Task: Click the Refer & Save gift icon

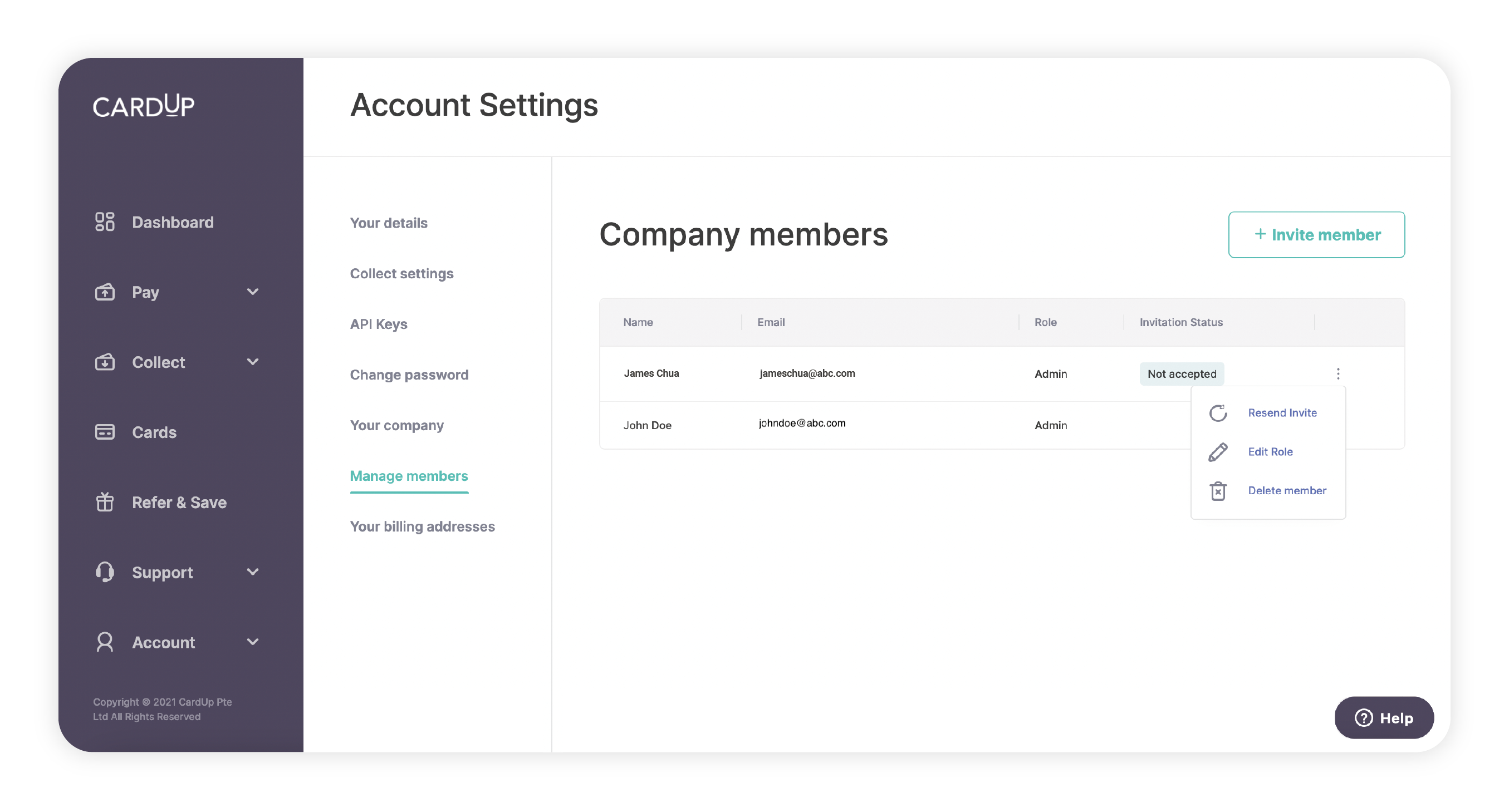Action: 104,501
